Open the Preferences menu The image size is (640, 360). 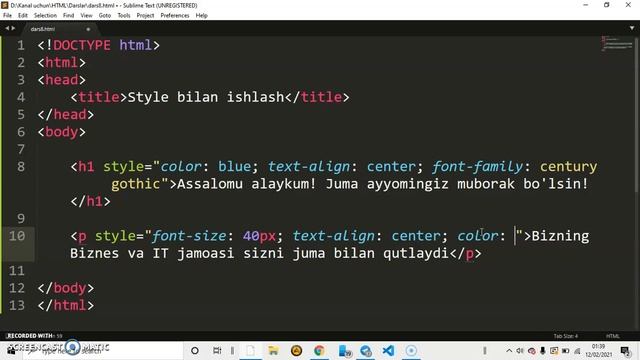(x=175, y=16)
